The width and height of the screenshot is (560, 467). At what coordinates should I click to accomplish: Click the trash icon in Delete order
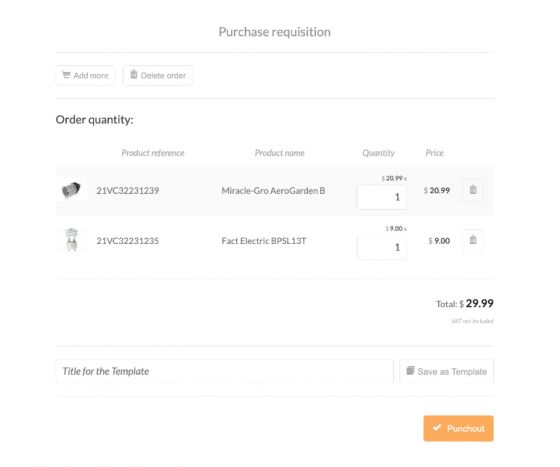[x=134, y=75]
